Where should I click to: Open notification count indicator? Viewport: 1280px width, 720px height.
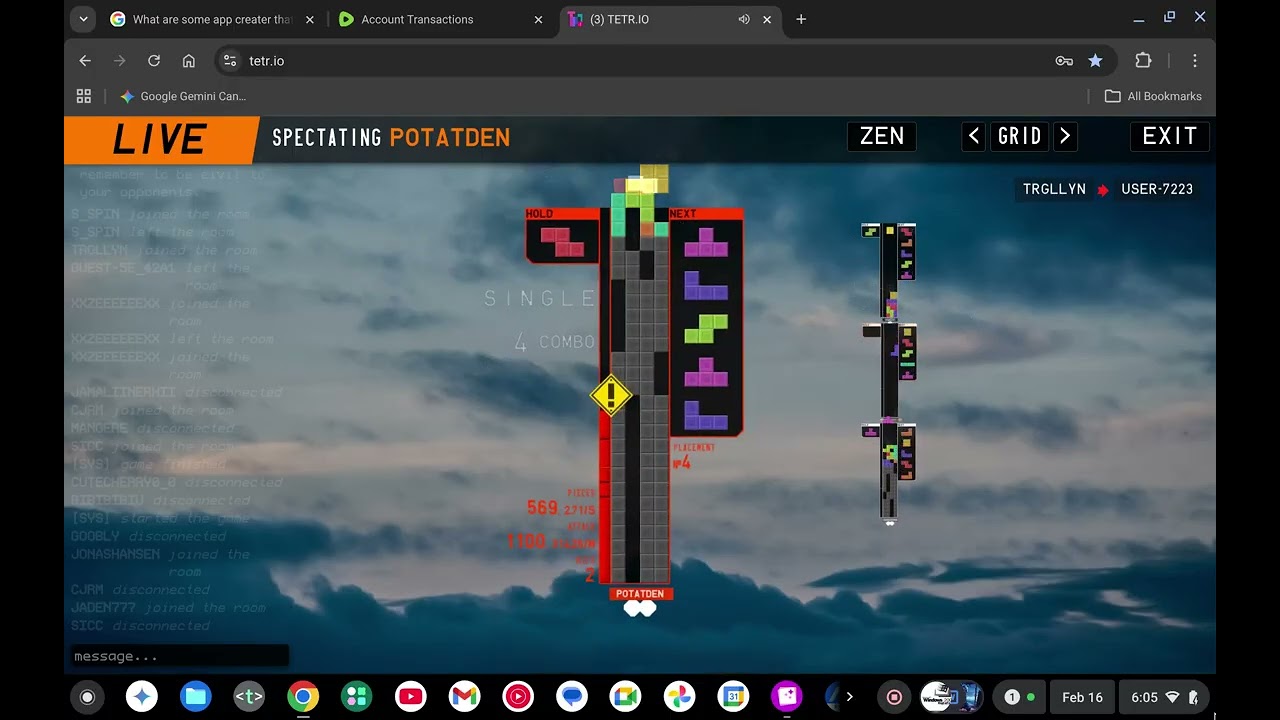(x=1019, y=697)
